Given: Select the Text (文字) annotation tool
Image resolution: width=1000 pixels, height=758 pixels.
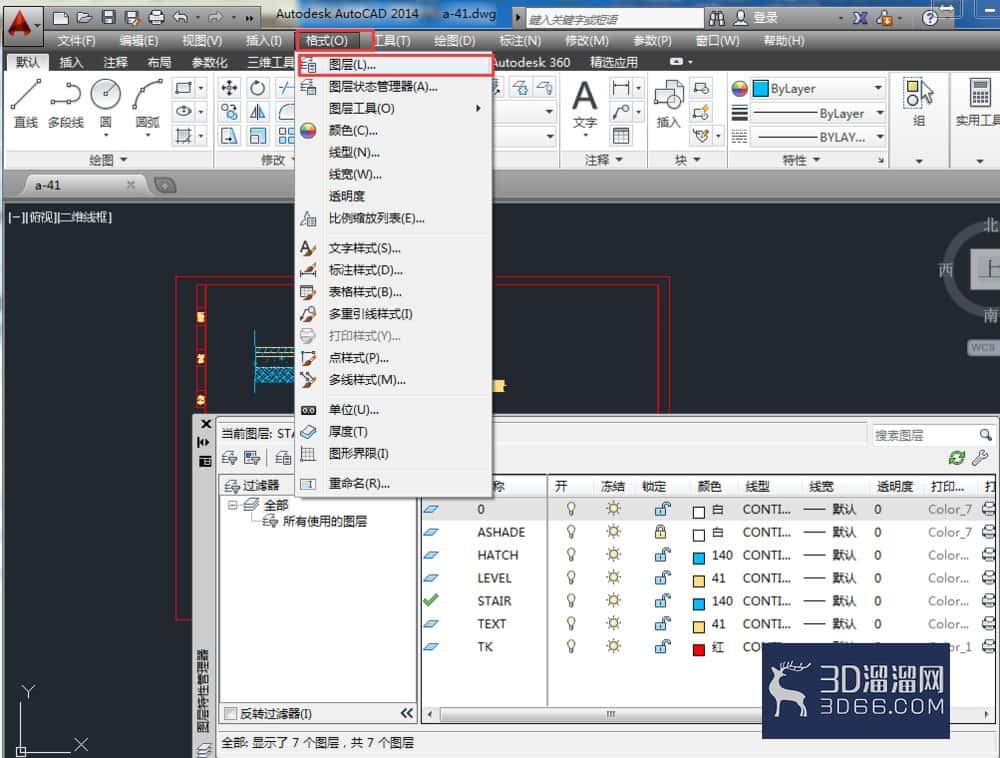Looking at the screenshot, I should pyautogui.click(x=585, y=103).
